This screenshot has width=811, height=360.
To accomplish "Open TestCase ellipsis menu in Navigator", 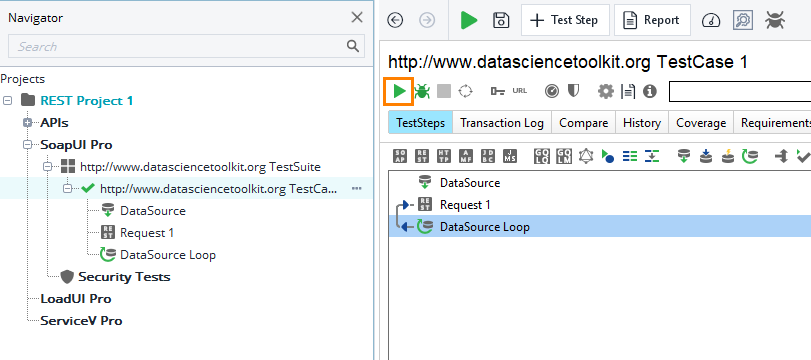I will coord(356,189).
